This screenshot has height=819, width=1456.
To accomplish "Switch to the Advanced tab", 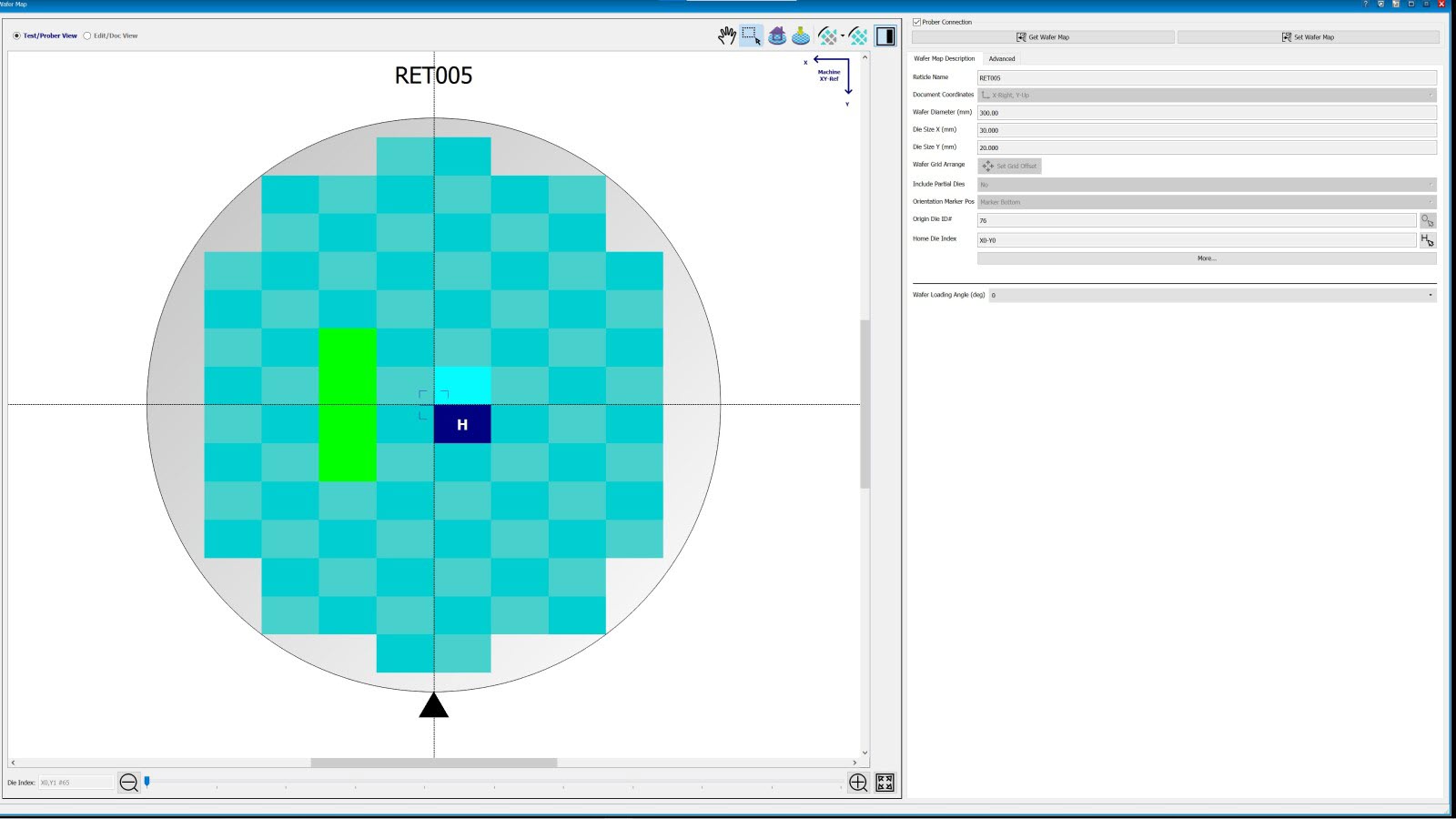I will 1001,58.
